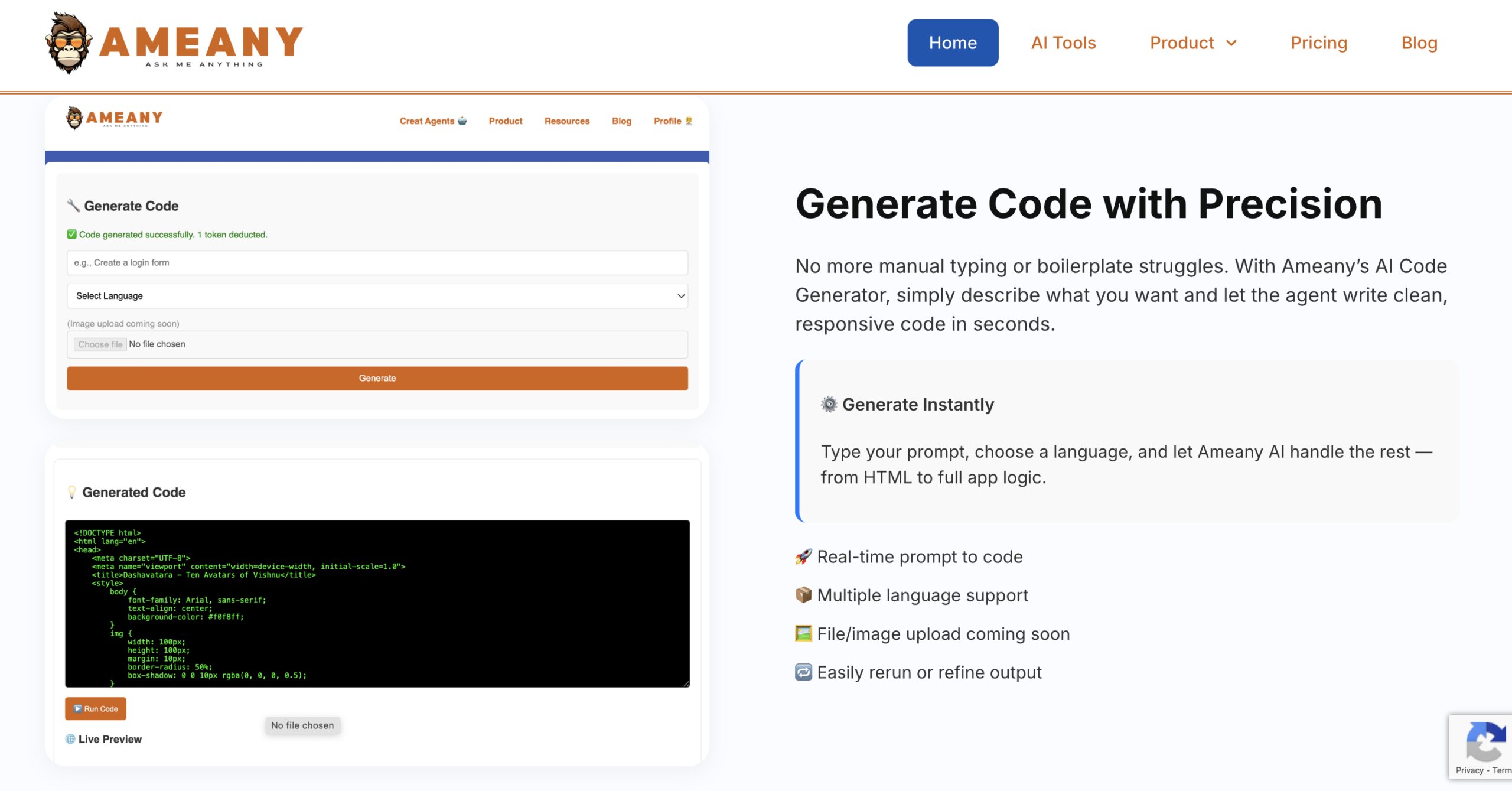Open the Pricing page link

[x=1318, y=43]
